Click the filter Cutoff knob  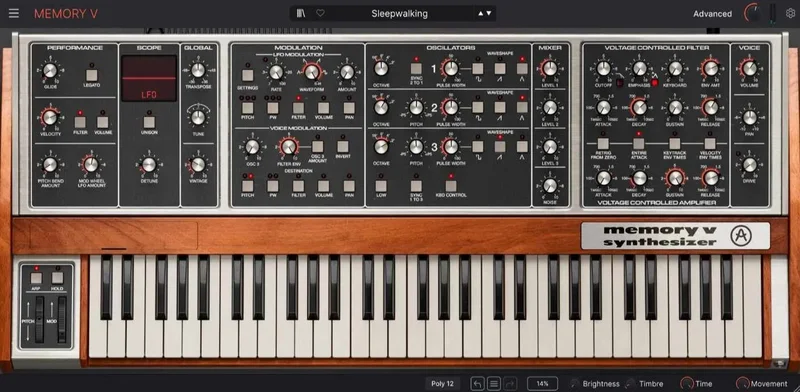(603, 68)
